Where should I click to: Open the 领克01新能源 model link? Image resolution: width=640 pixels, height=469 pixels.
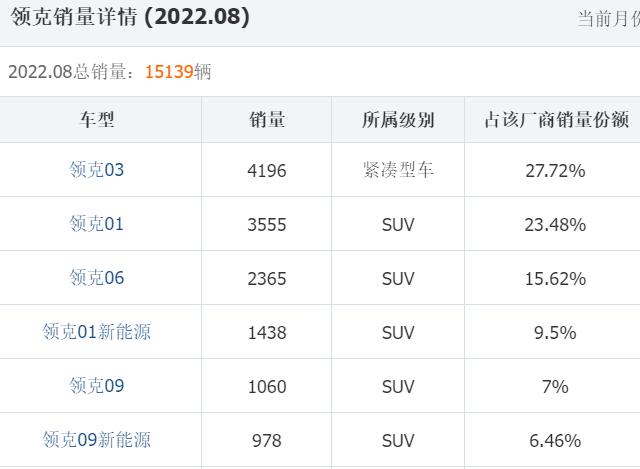(96, 332)
